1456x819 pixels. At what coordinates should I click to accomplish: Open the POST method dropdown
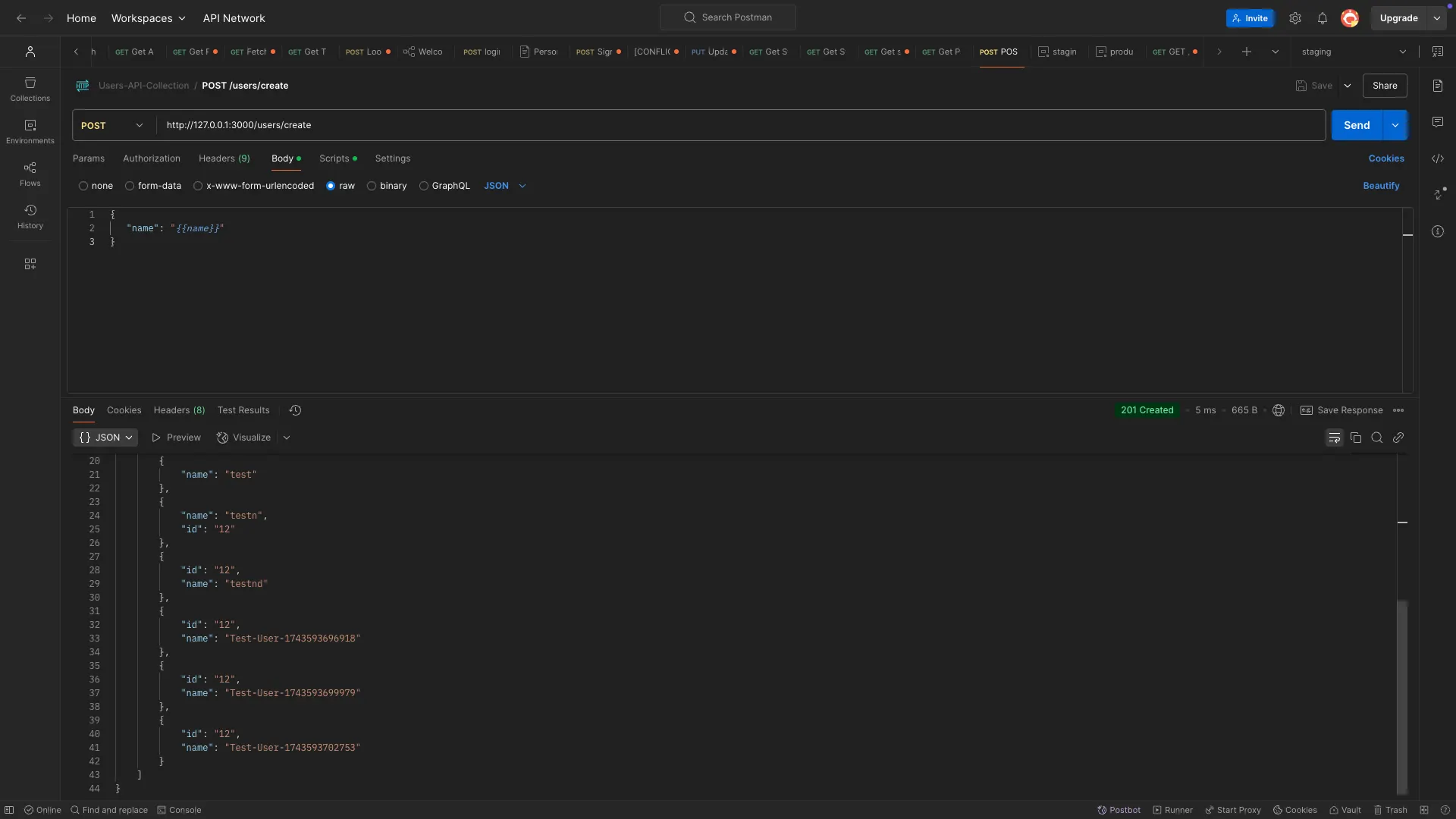point(113,125)
